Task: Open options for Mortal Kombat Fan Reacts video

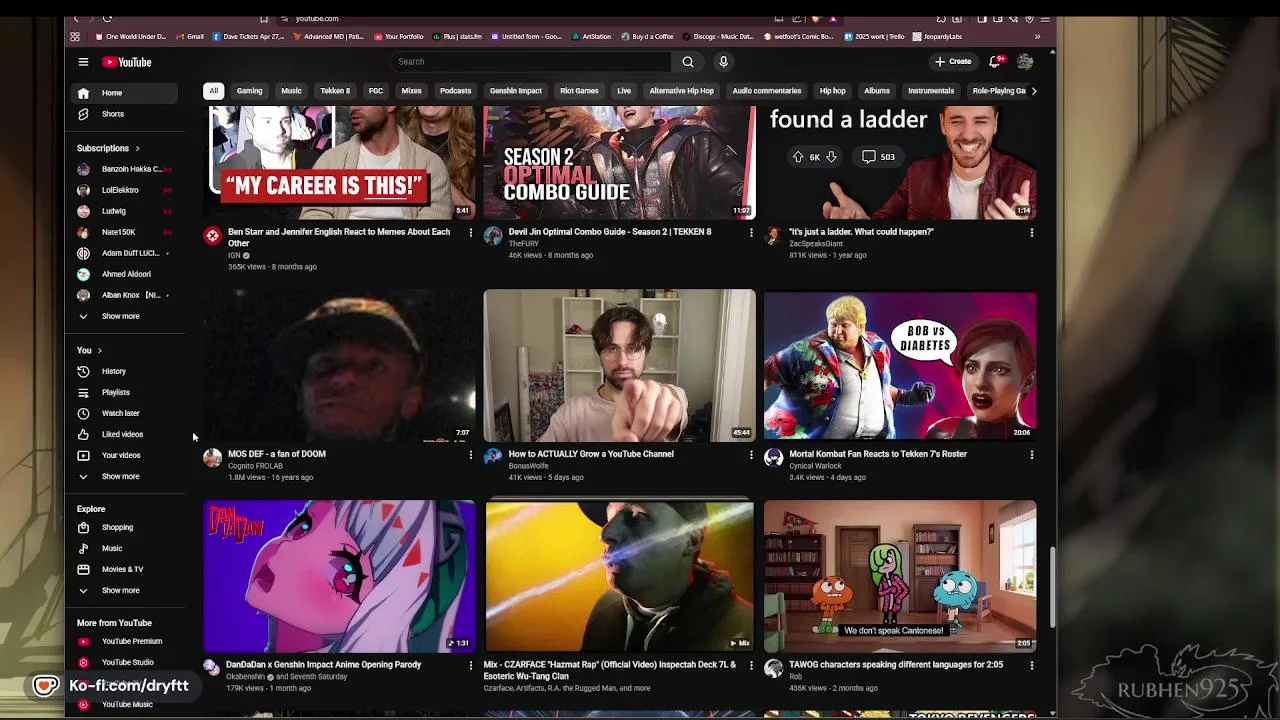Action: (x=1032, y=454)
